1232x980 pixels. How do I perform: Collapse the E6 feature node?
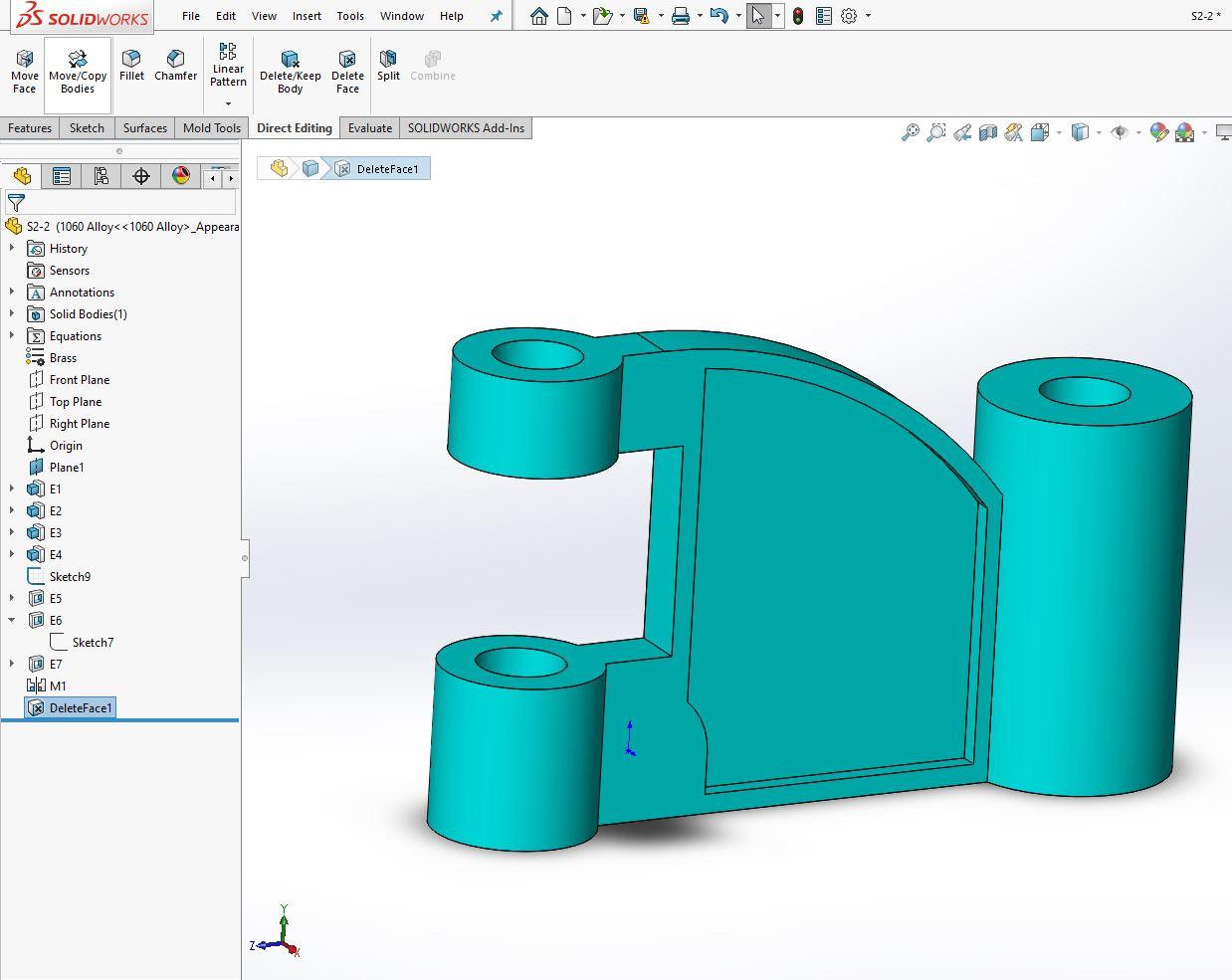(x=12, y=620)
